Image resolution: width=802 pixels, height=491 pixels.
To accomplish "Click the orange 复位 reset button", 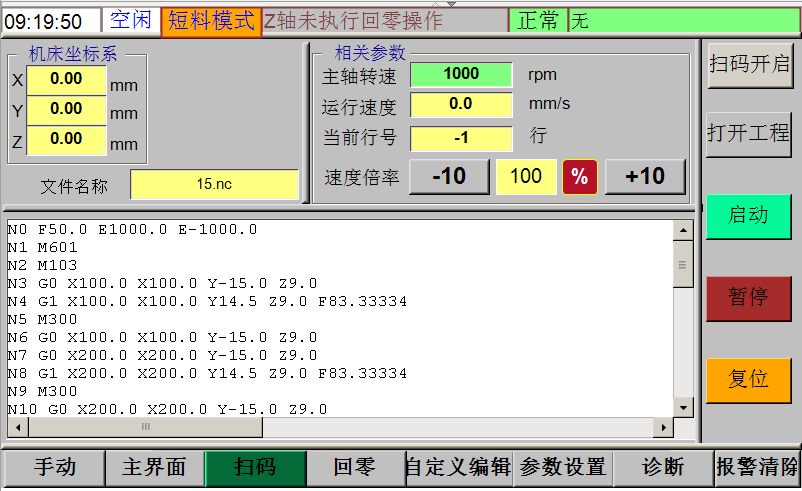I will 749,380.
